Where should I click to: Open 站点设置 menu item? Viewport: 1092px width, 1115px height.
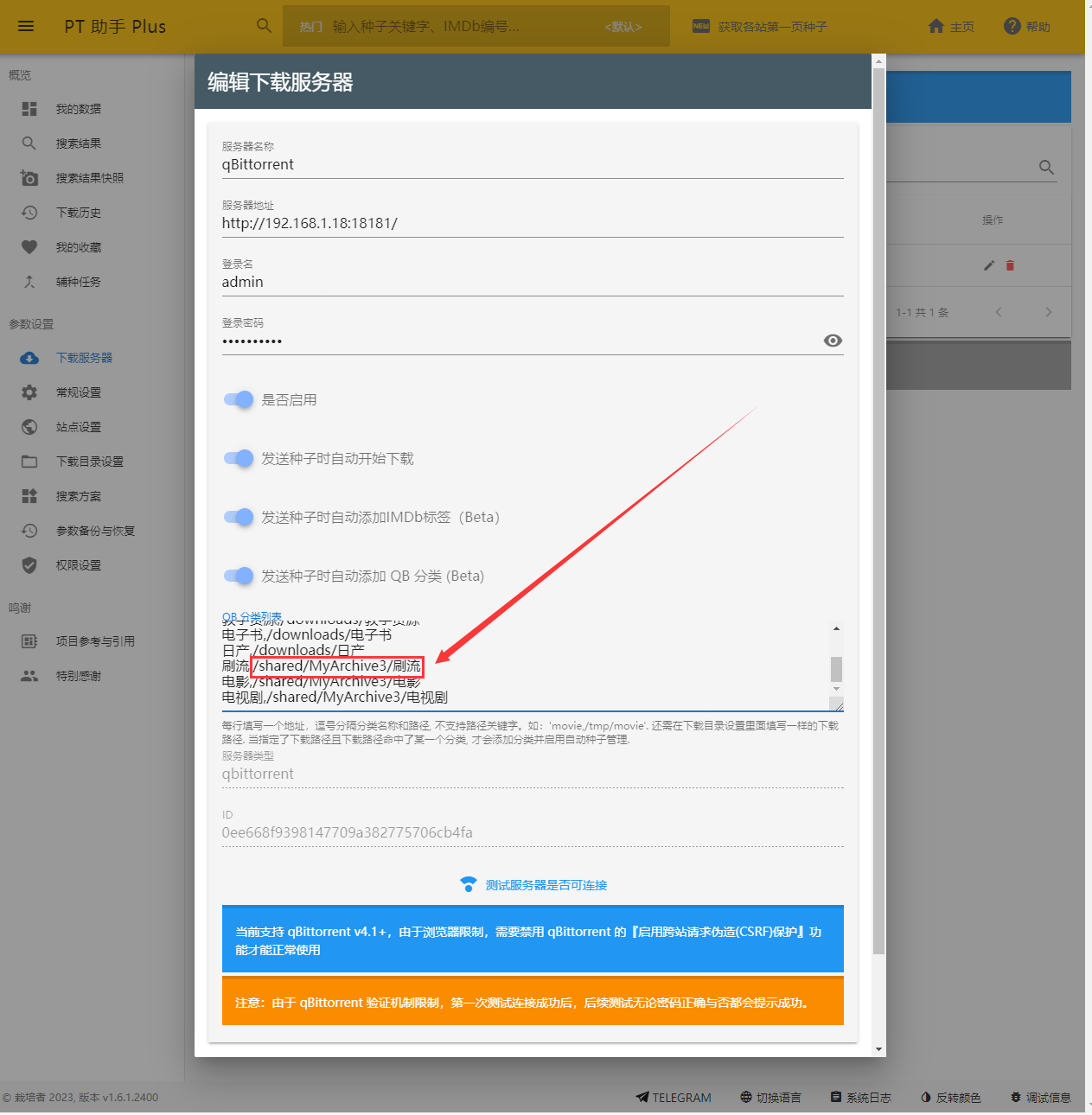(79, 427)
